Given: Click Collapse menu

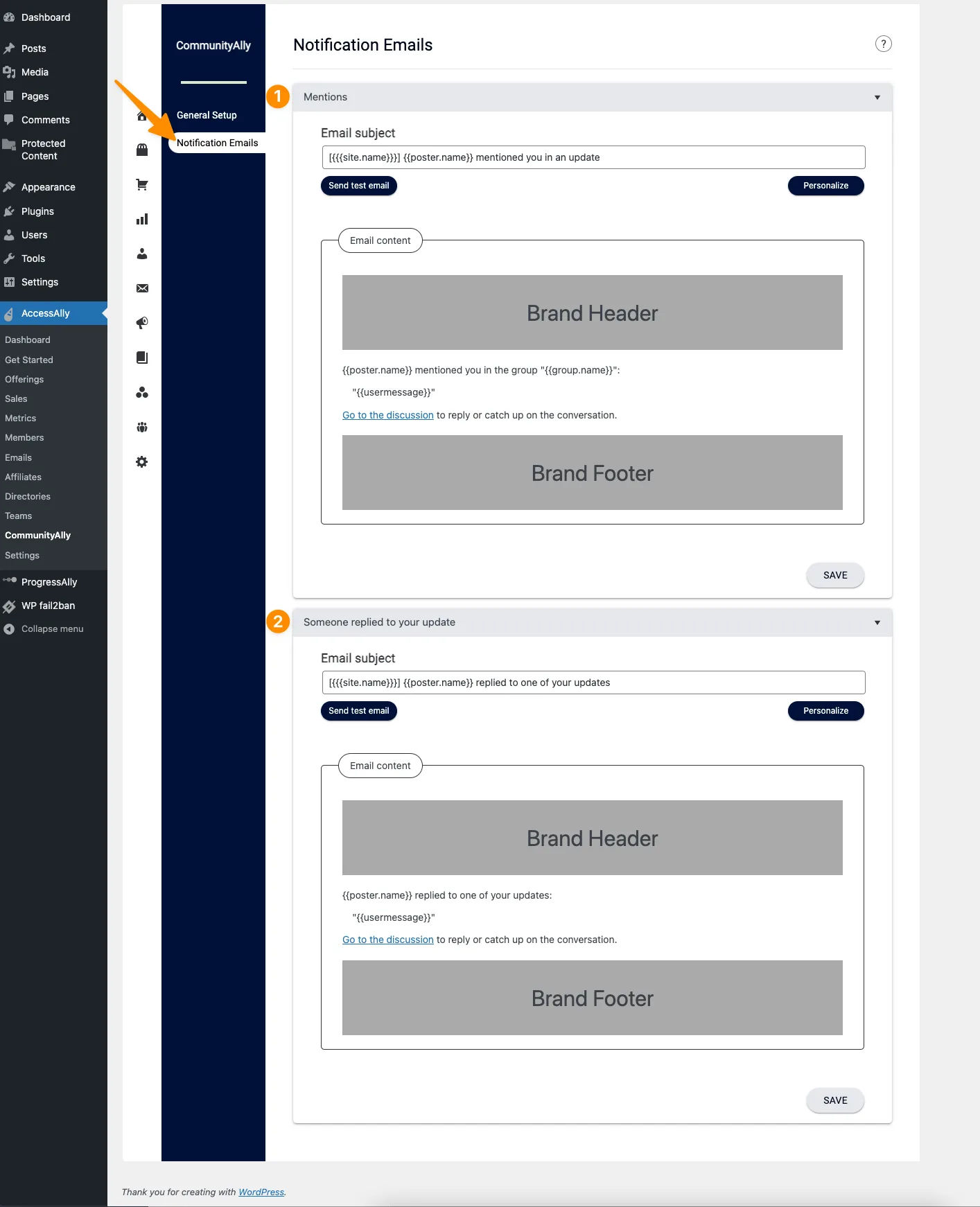Looking at the screenshot, I should (x=53, y=629).
